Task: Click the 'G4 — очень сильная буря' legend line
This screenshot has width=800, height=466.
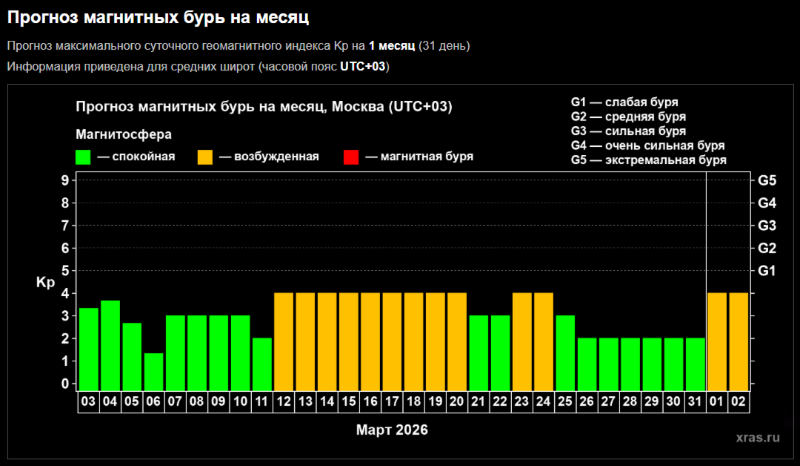Action: click(x=647, y=145)
